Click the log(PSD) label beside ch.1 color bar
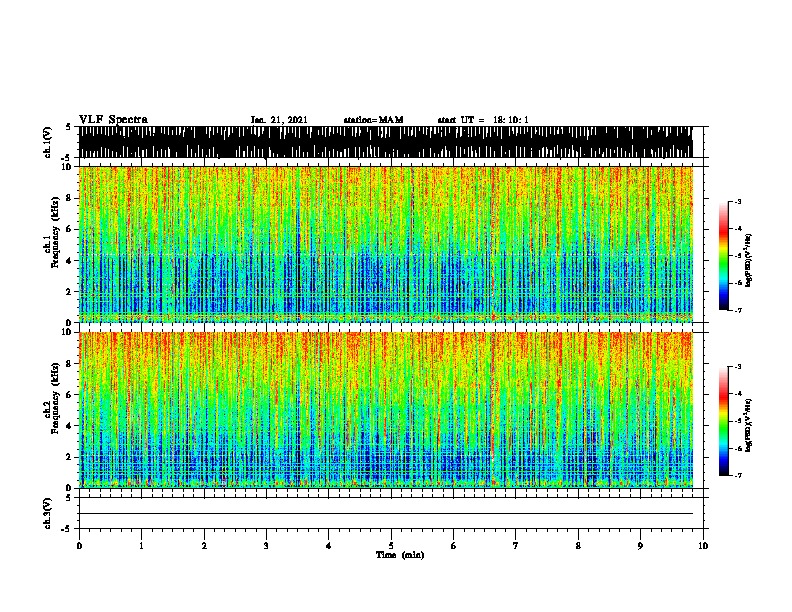Viewport: 792px width, 612px height. [x=749, y=260]
